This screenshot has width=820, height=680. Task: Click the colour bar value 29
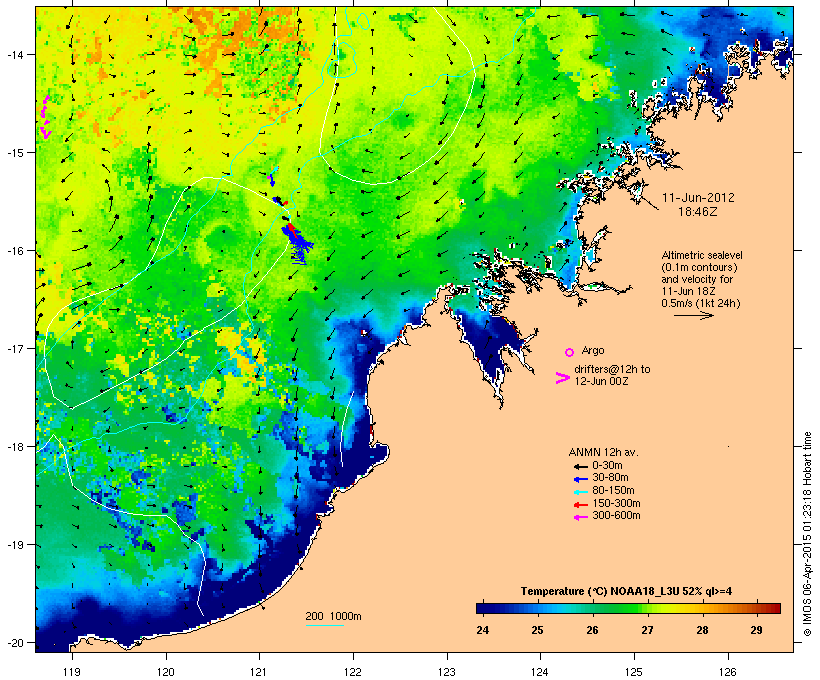point(756,630)
